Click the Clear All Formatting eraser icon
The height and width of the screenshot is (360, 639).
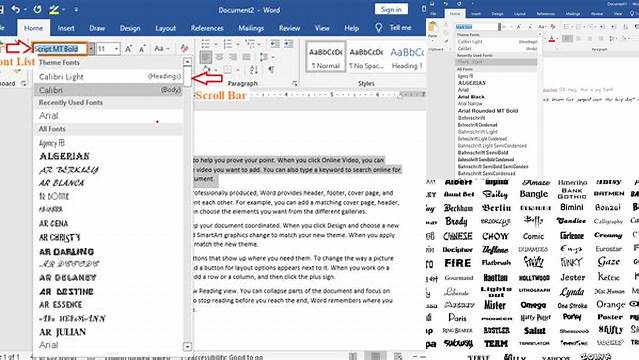(184, 49)
